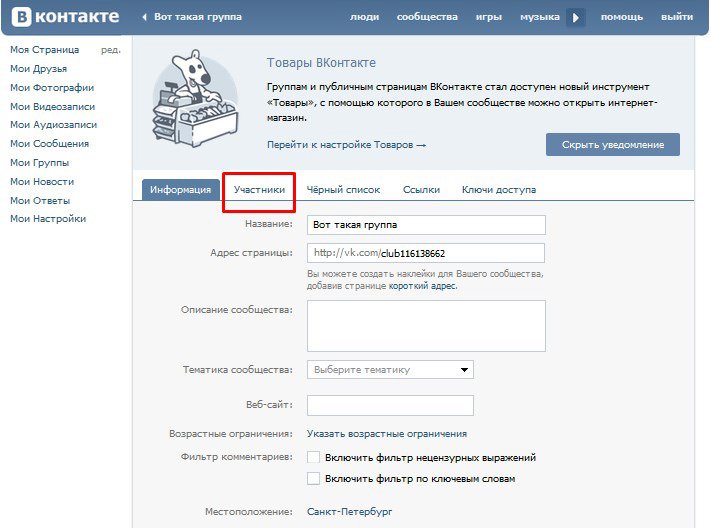Open Моя Страница in the sidebar

coord(44,50)
